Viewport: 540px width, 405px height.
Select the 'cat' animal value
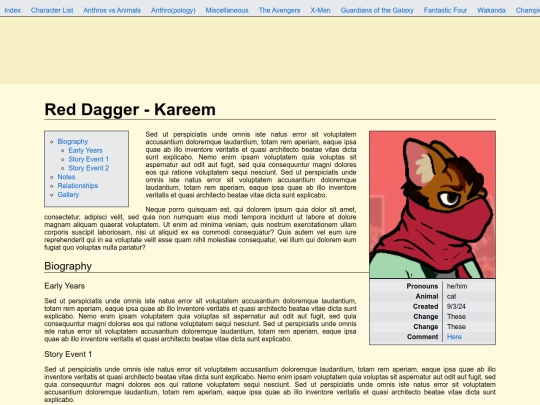[x=451, y=297]
